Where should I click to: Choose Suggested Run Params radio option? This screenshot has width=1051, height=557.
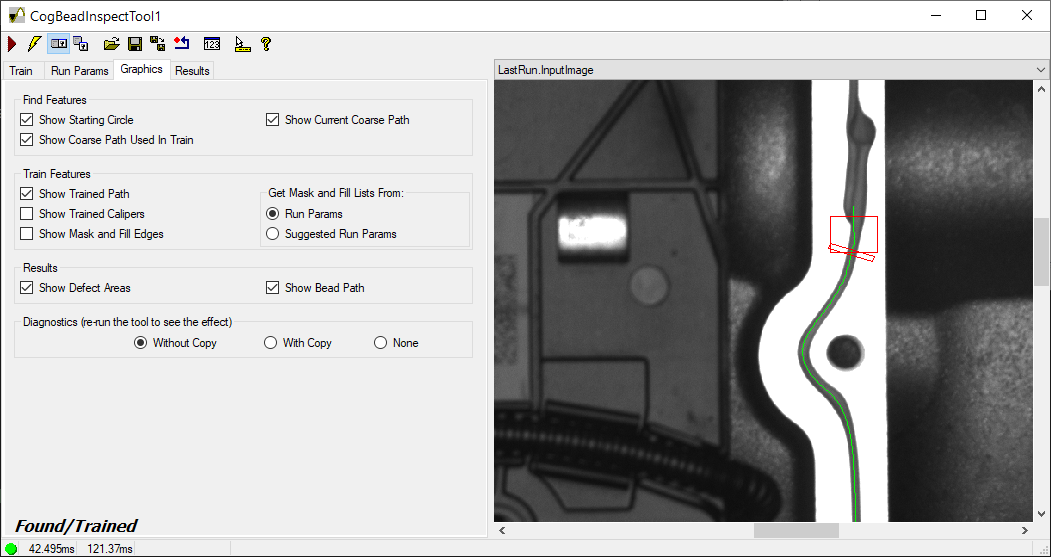click(273, 234)
